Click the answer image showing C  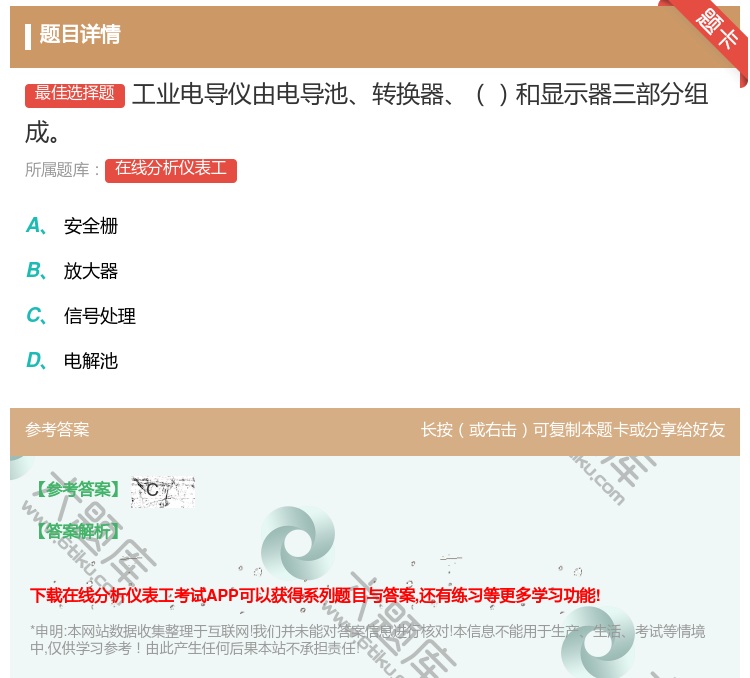click(163, 492)
